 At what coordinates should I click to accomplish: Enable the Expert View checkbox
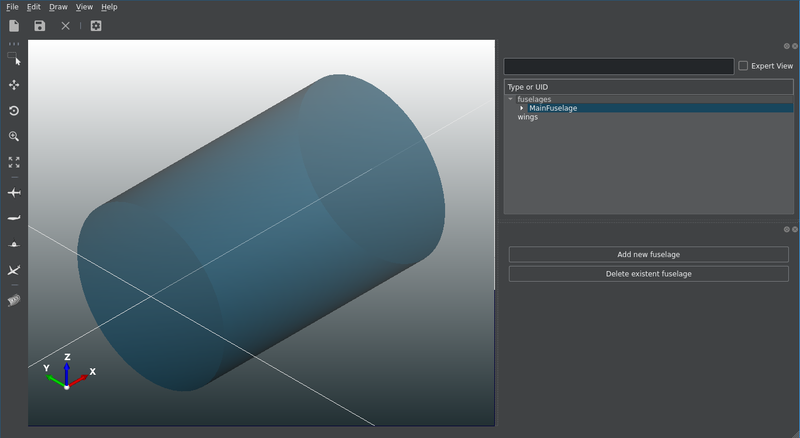click(743, 66)
